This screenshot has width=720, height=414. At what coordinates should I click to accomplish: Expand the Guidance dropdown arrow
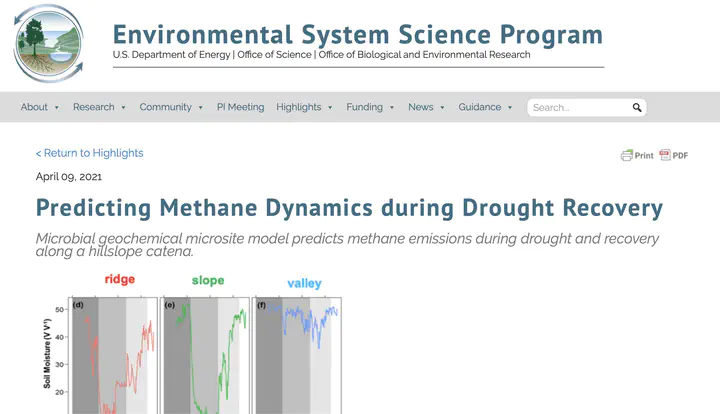pyautogui.click(x=510, y=107)
